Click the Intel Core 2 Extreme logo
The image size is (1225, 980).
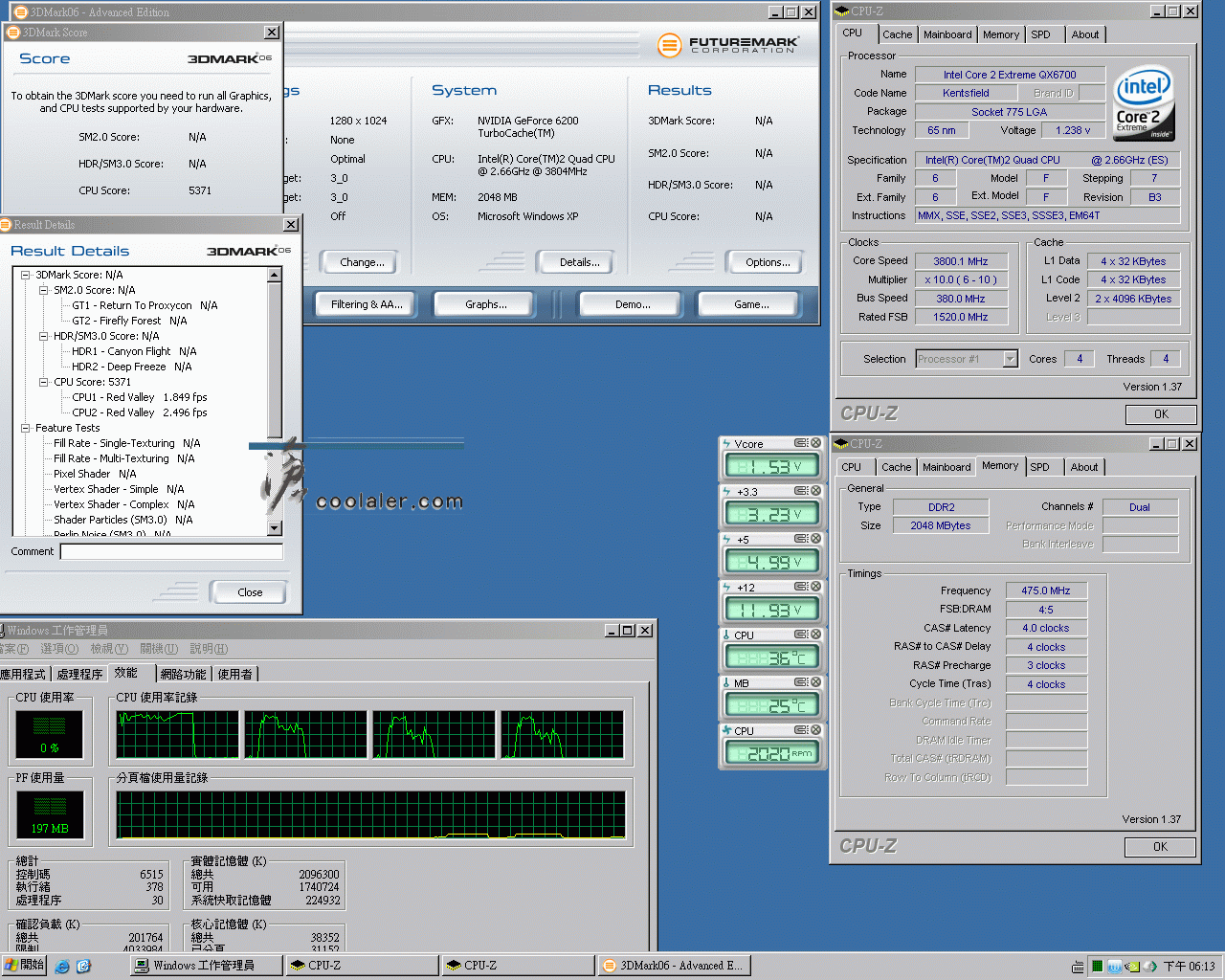pyautogui.click(x=1144, y=103)
